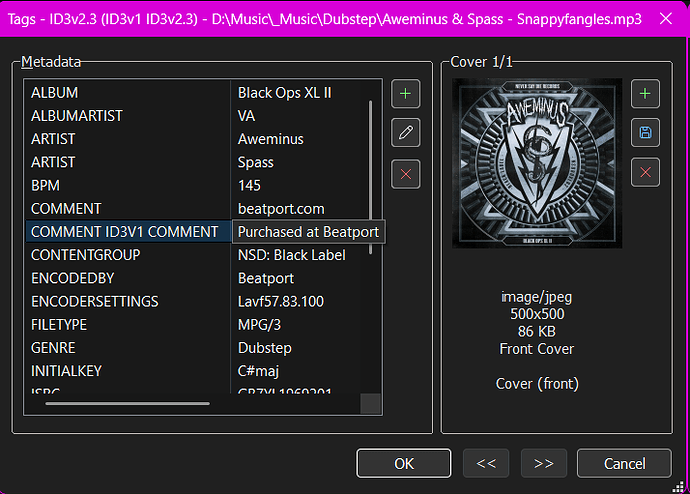Screen dimensions: 690x494
Task: Close the Tags dialog window
Action: (x=666, y=18)
